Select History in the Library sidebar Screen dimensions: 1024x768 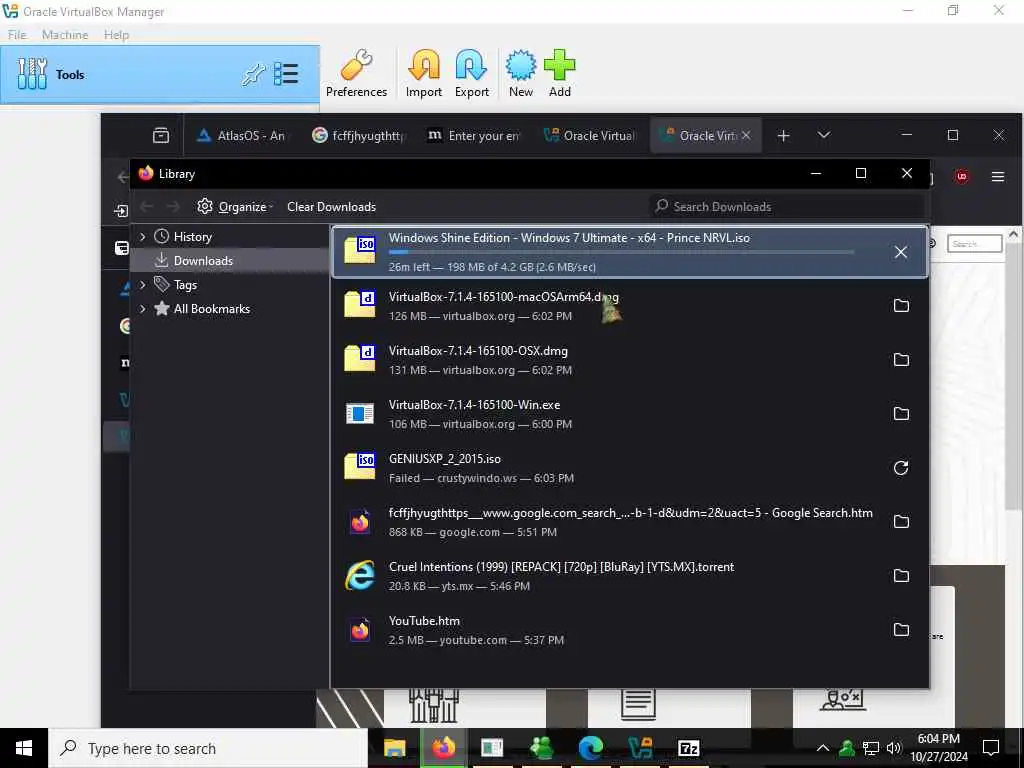pos(192,236)
